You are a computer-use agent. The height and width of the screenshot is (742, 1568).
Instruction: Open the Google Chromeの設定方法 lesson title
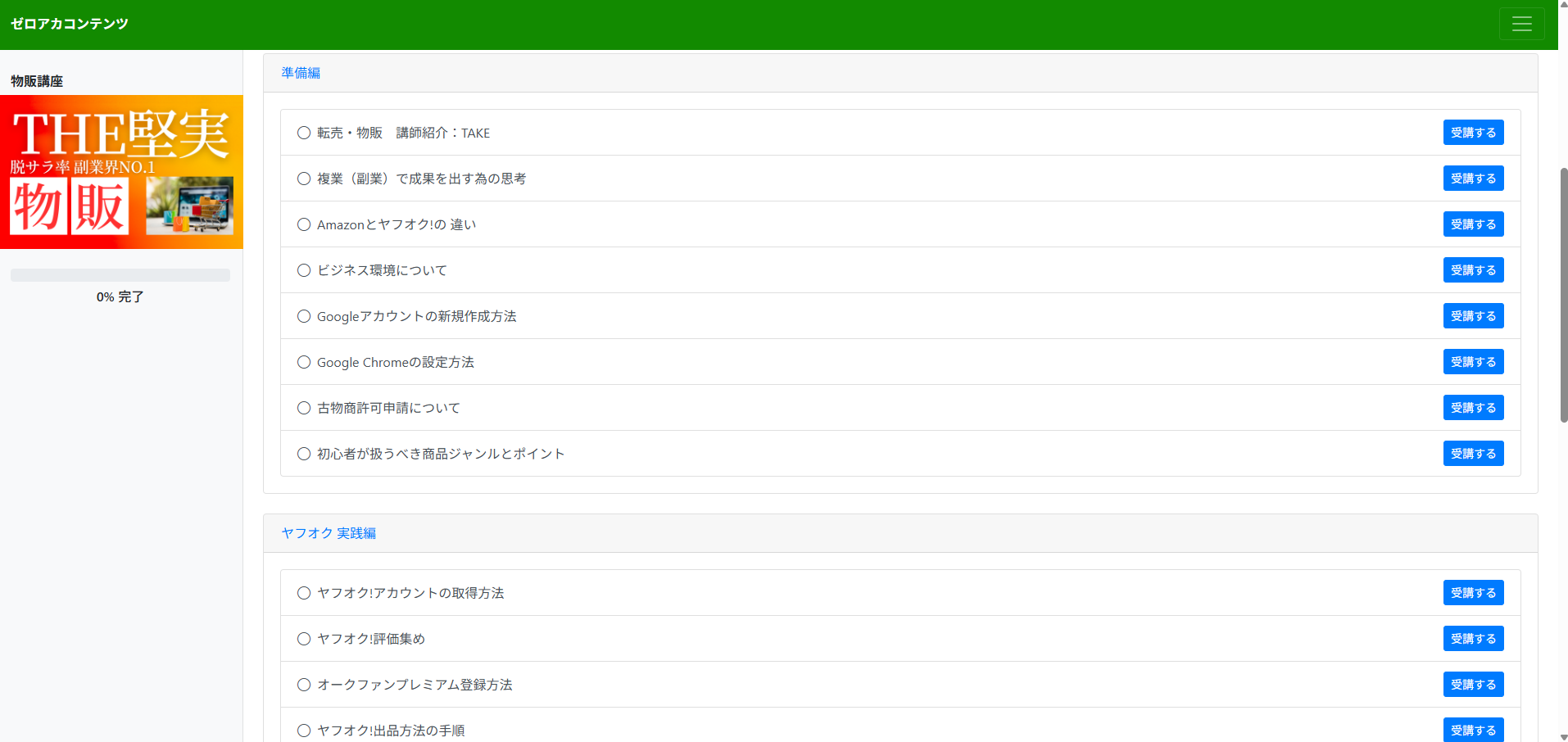(x=396, y=362)
